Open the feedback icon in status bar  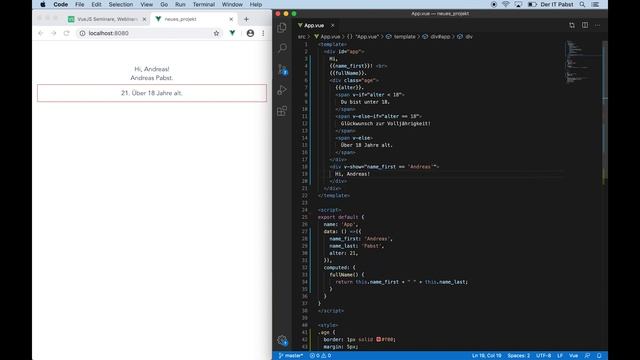(x=587, y=356)
